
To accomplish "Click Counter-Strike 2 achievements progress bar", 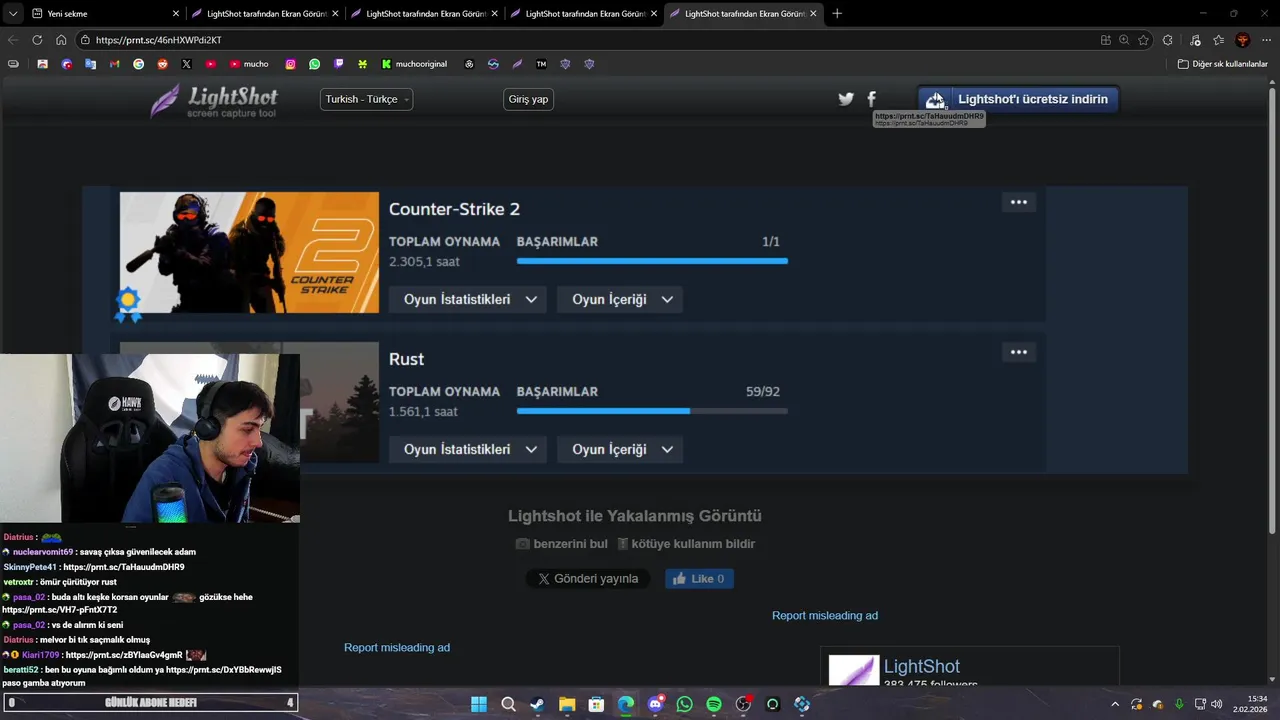I will (652, 261).
